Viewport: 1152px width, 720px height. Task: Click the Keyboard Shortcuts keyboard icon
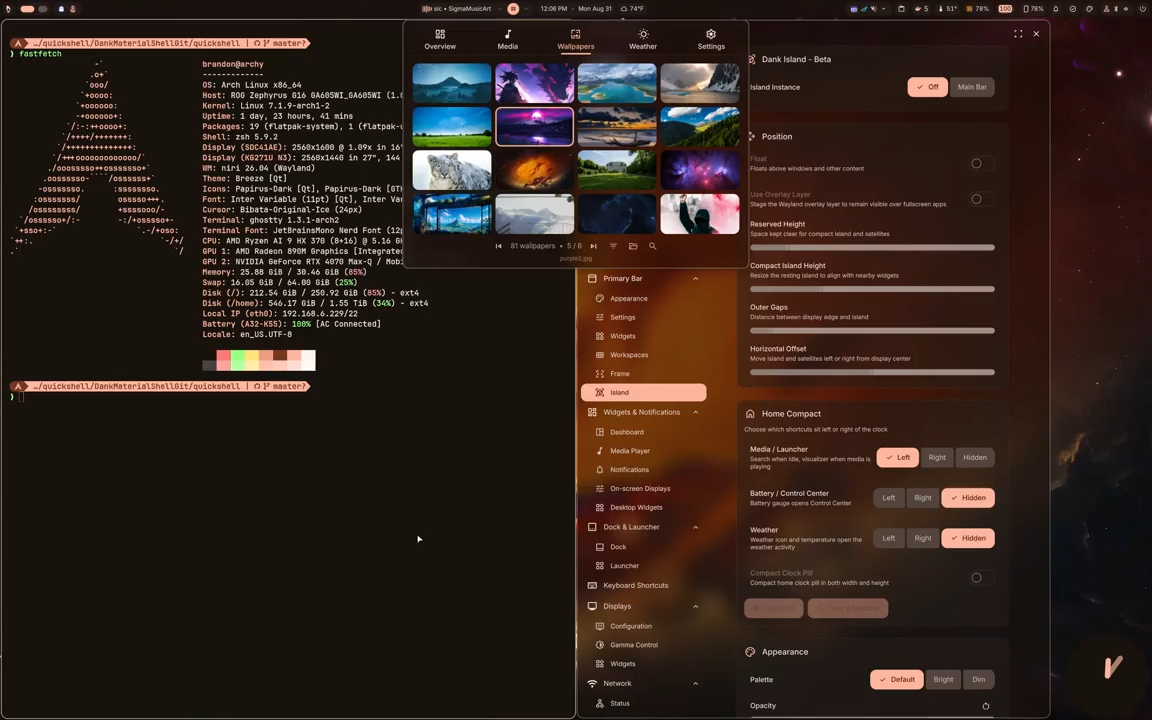coord(592,586)
